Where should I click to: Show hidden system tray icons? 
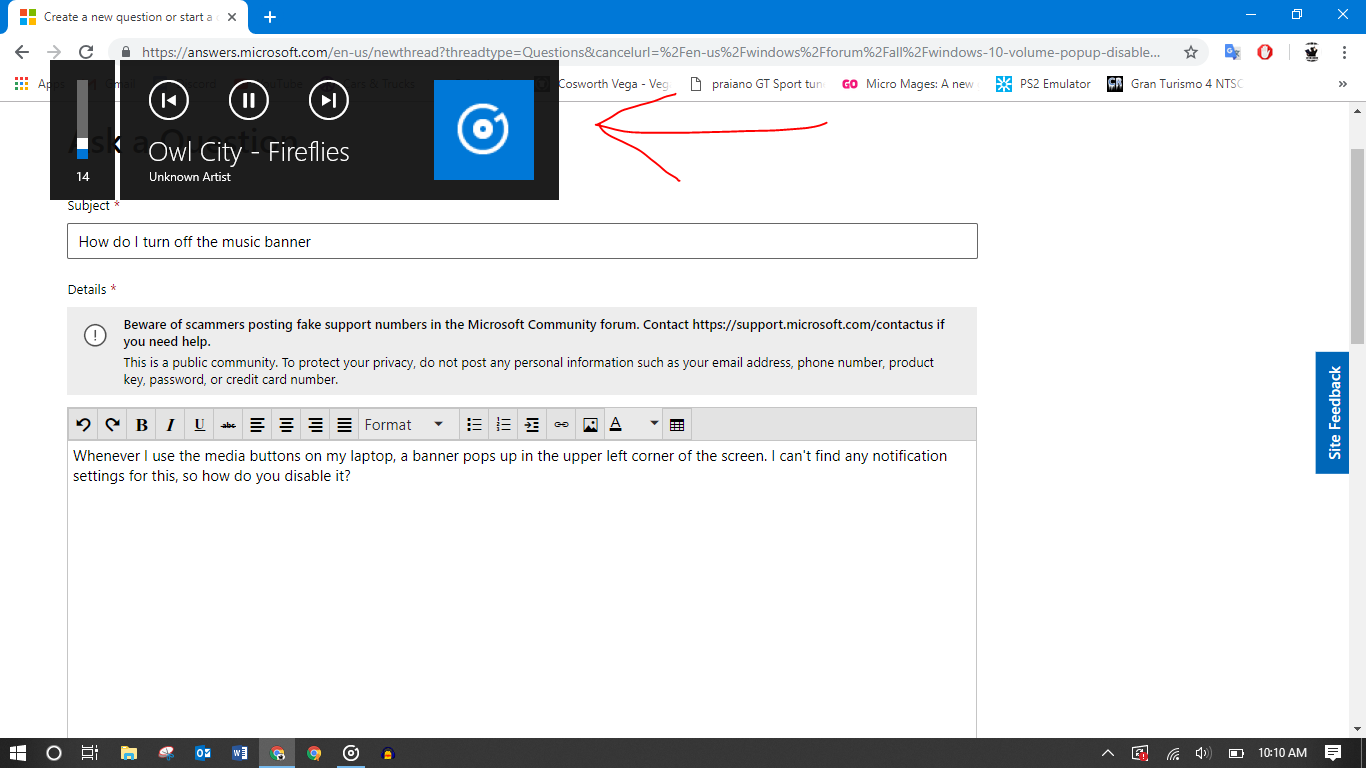coord(1108,753)
